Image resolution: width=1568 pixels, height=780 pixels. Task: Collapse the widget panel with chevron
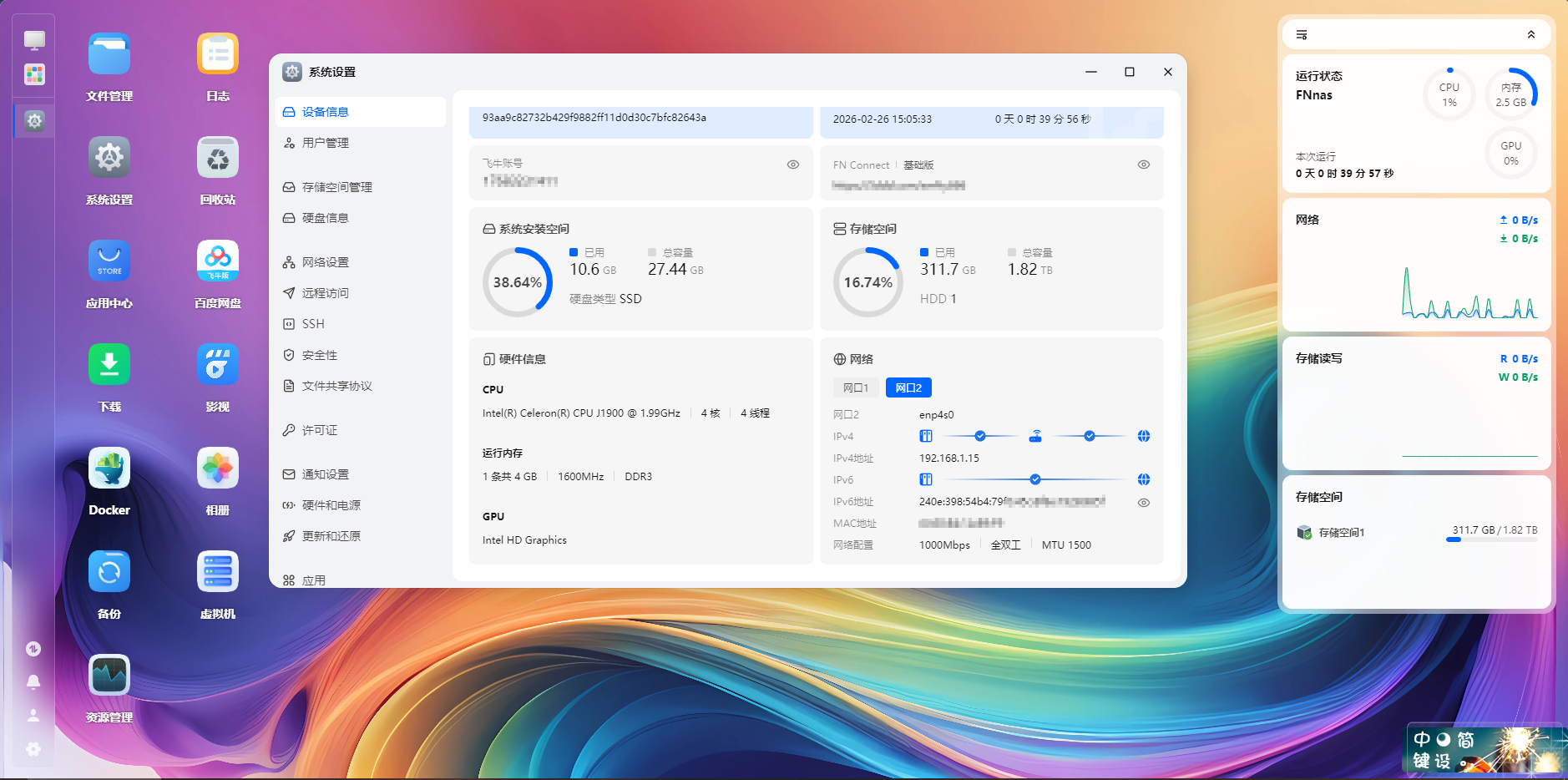click(x=1530, y=34)
